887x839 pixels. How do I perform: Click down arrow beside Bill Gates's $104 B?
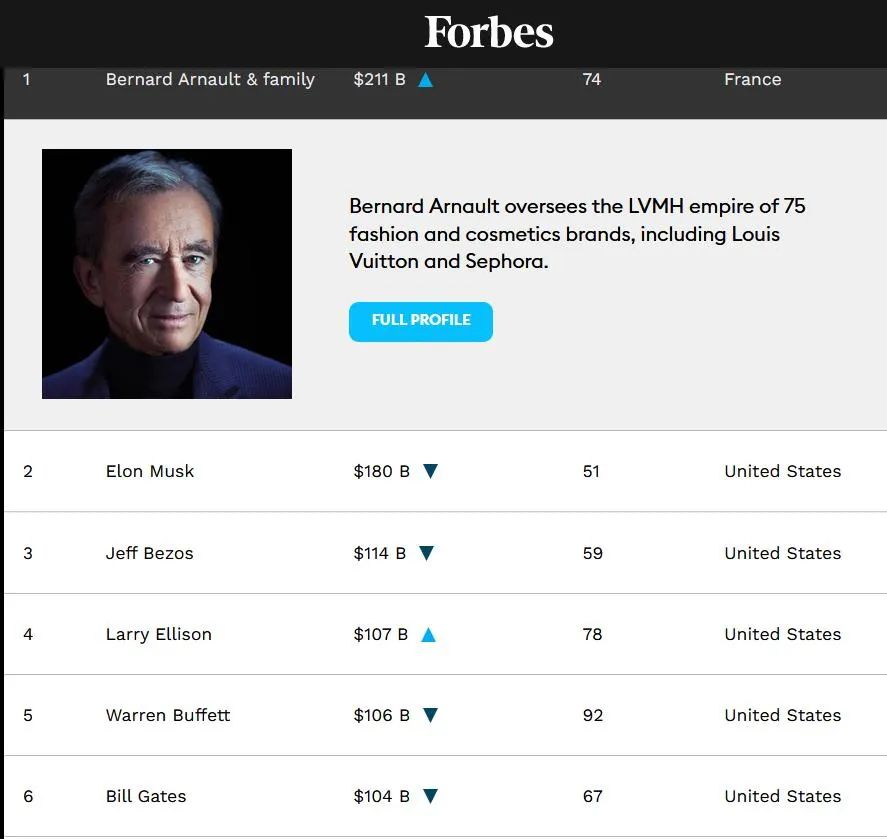430,796
